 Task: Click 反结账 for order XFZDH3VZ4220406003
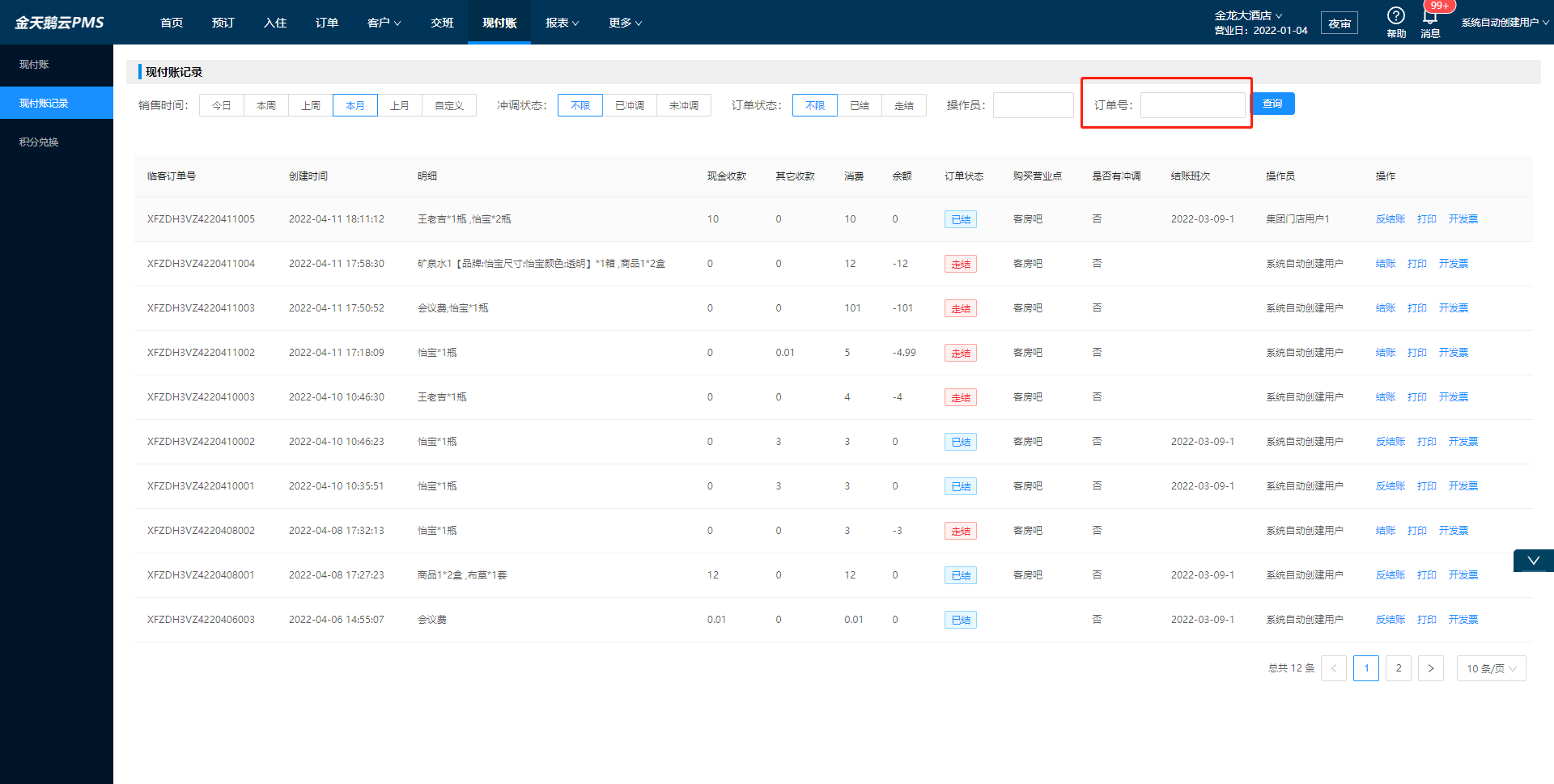pyautogui.click(x=1391, y=620)
